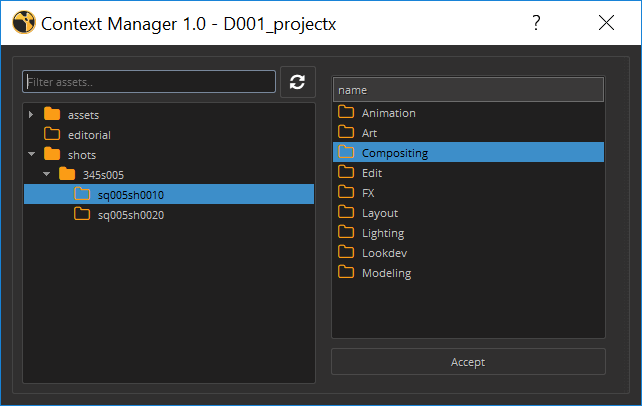Pick the Layout task entry

point(379,213)
